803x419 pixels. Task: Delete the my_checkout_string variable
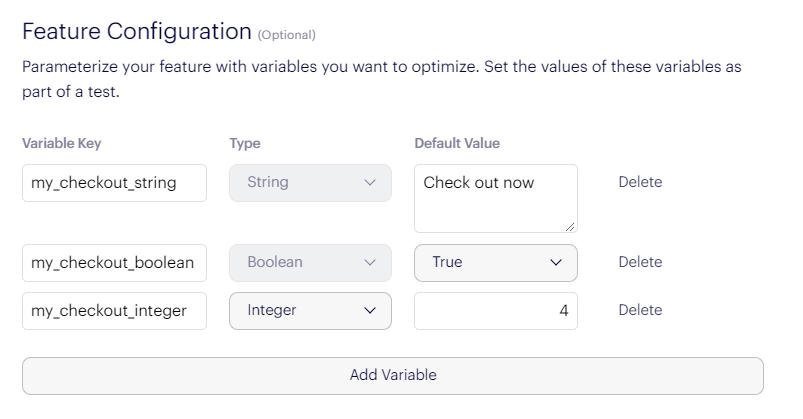click(640, 182)
